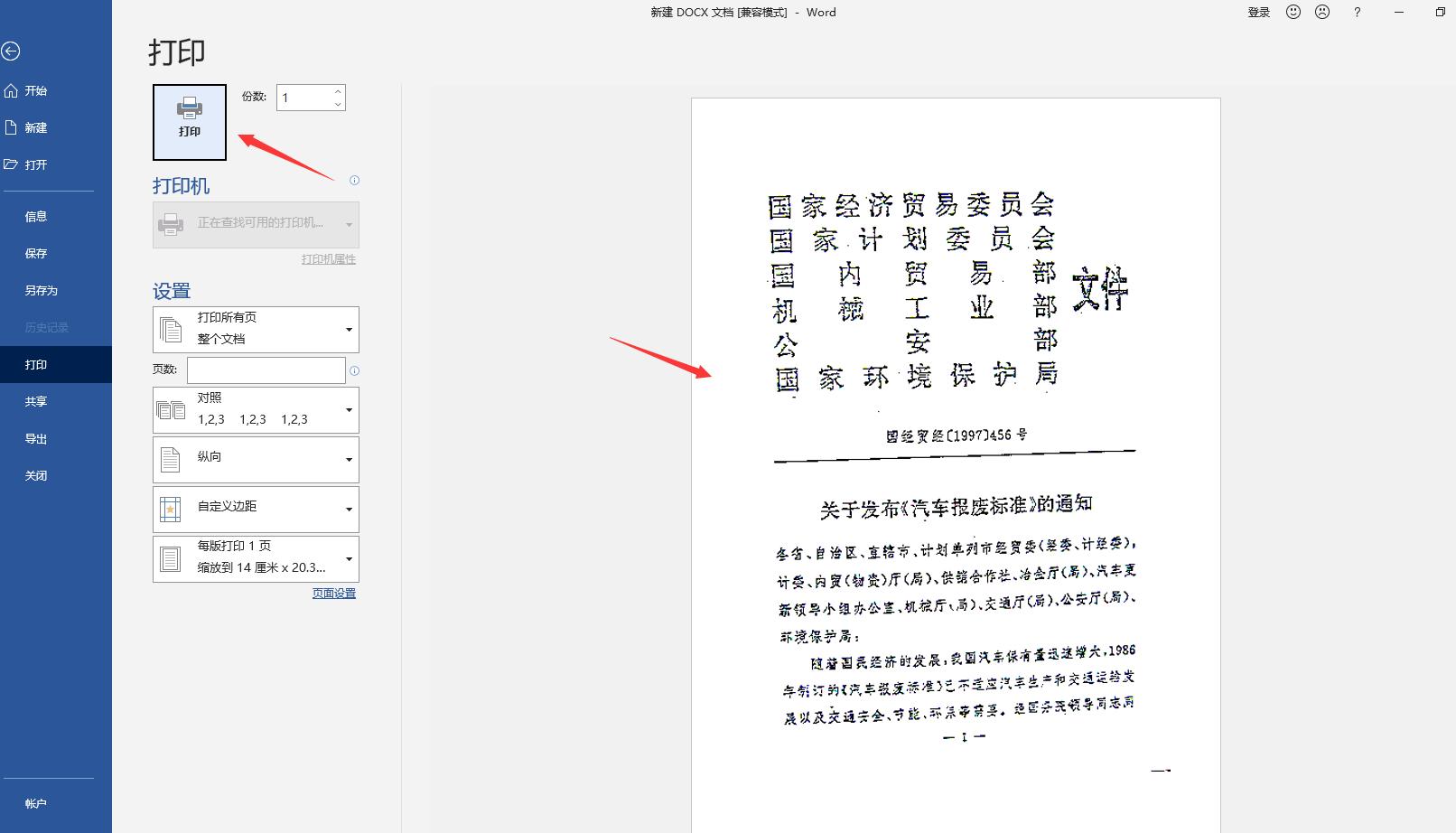Click the Sign in (登录) button
Viewport: 1456px width, 833px height.
click(1258, 12)
